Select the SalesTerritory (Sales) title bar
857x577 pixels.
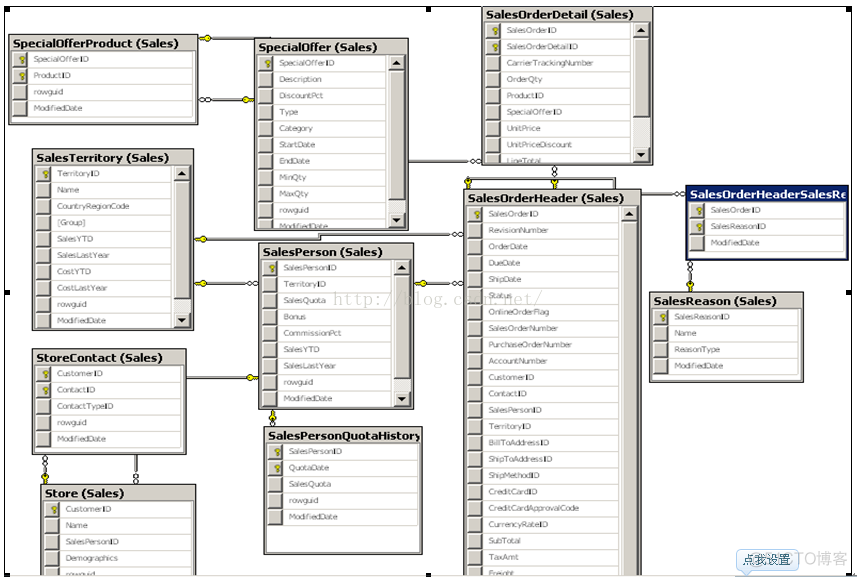pos(113,157)
